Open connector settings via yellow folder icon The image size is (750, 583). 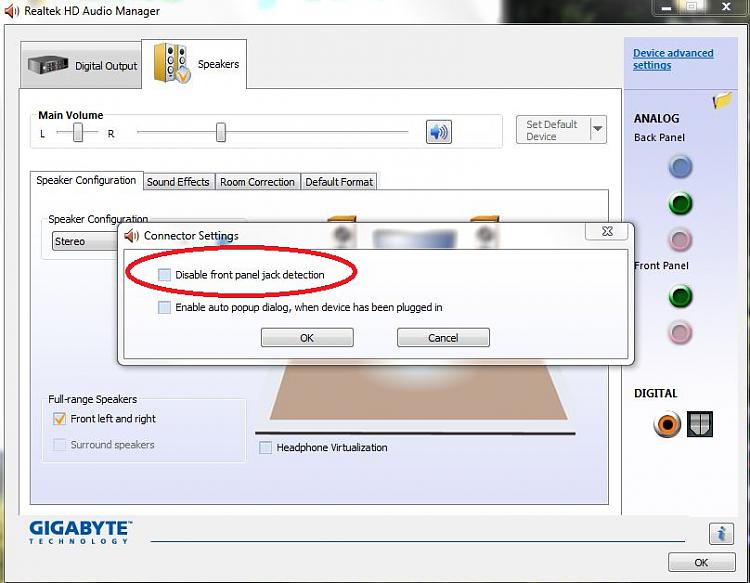[x=722, y=100]
